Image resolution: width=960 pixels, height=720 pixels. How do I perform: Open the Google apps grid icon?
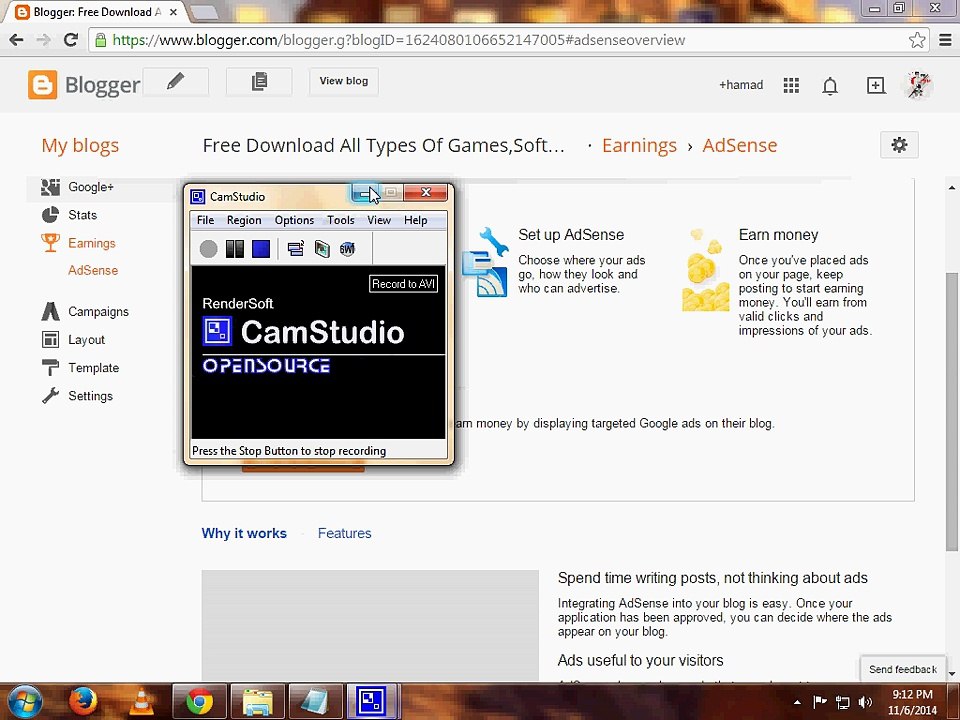point(791,85)
